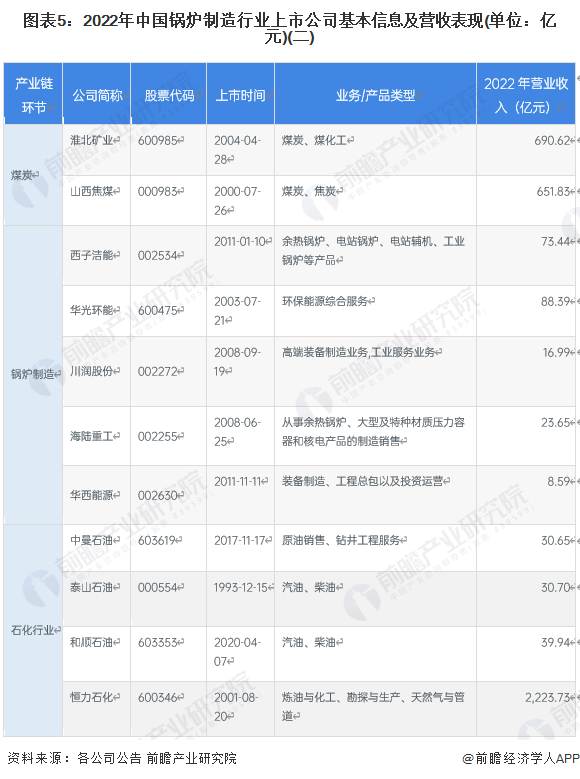The height and width of the screenshot is (779, 580).
Task: Select stock code 600475
Action: [158, 311]
